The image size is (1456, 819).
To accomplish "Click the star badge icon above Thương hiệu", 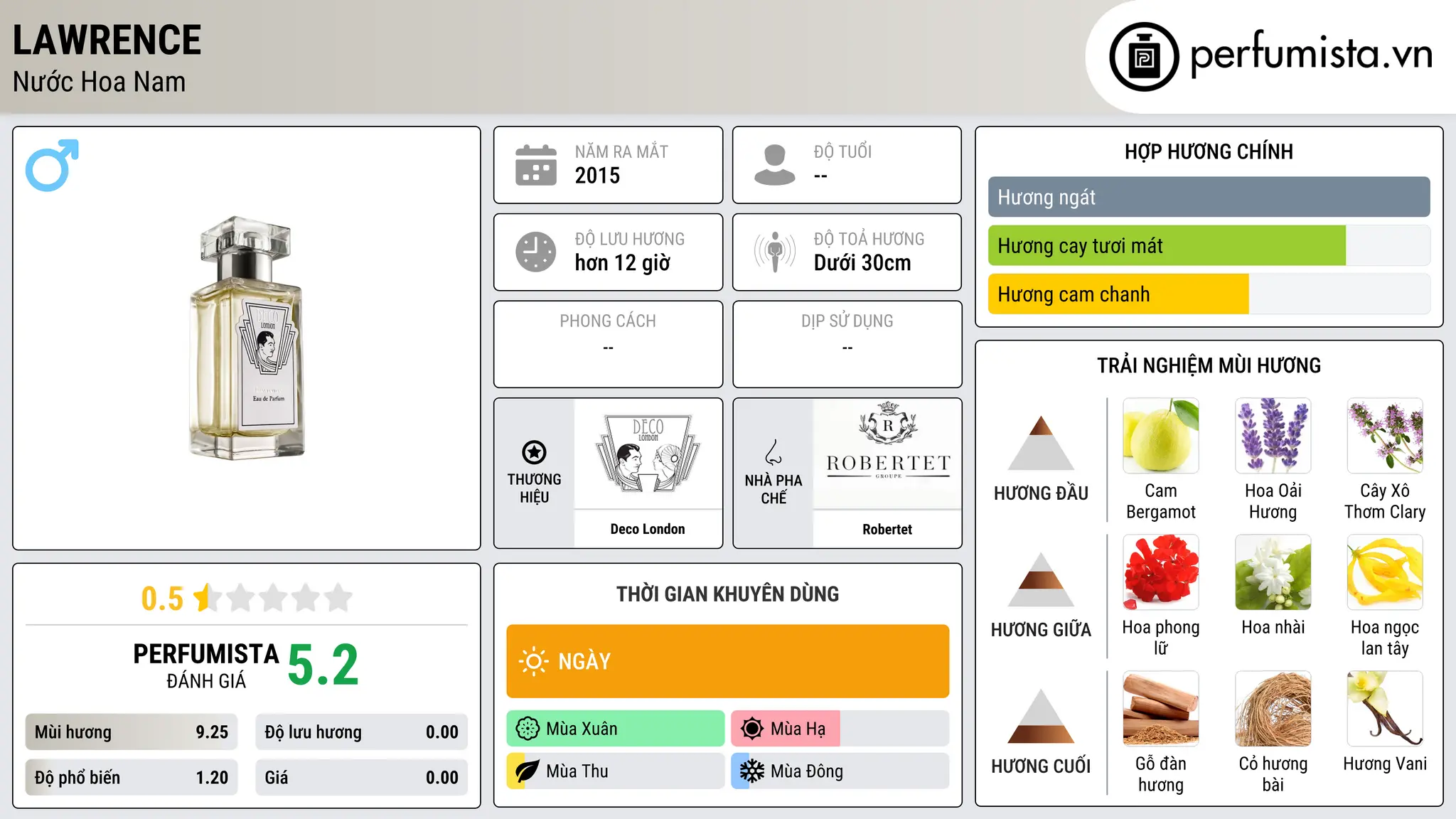I will [534, 452].
